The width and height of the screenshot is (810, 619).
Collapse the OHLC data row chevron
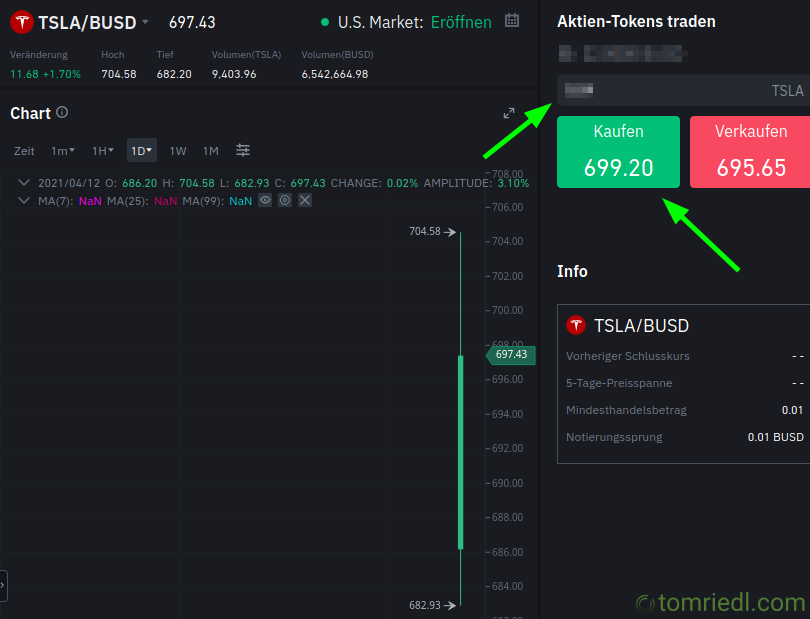(22, 181)
